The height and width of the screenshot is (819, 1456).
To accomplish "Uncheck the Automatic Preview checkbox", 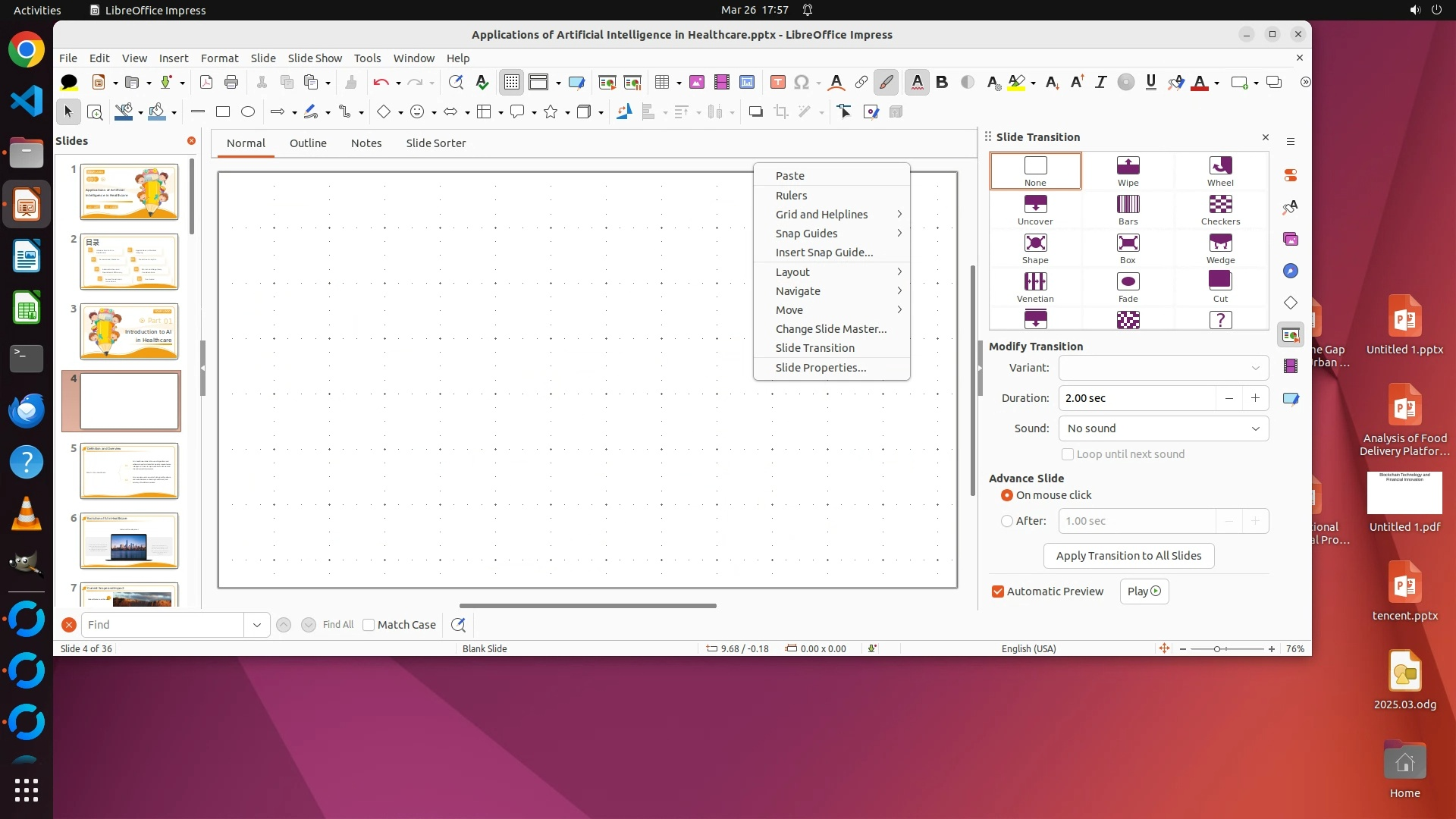I will [998, 591].
